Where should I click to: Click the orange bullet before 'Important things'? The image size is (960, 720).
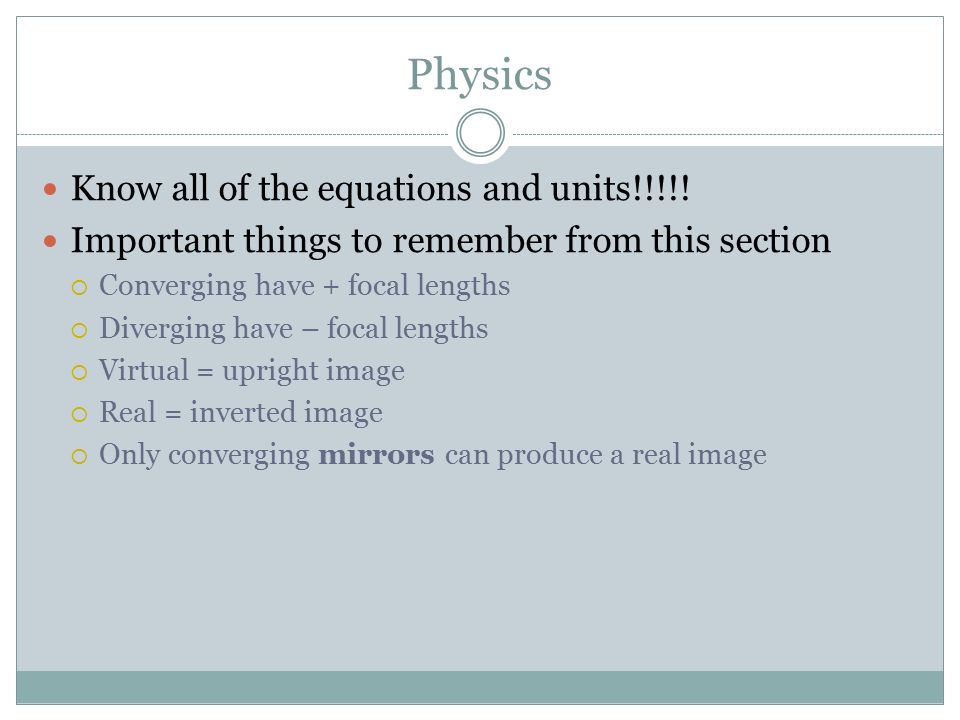[x=50, y=241]
